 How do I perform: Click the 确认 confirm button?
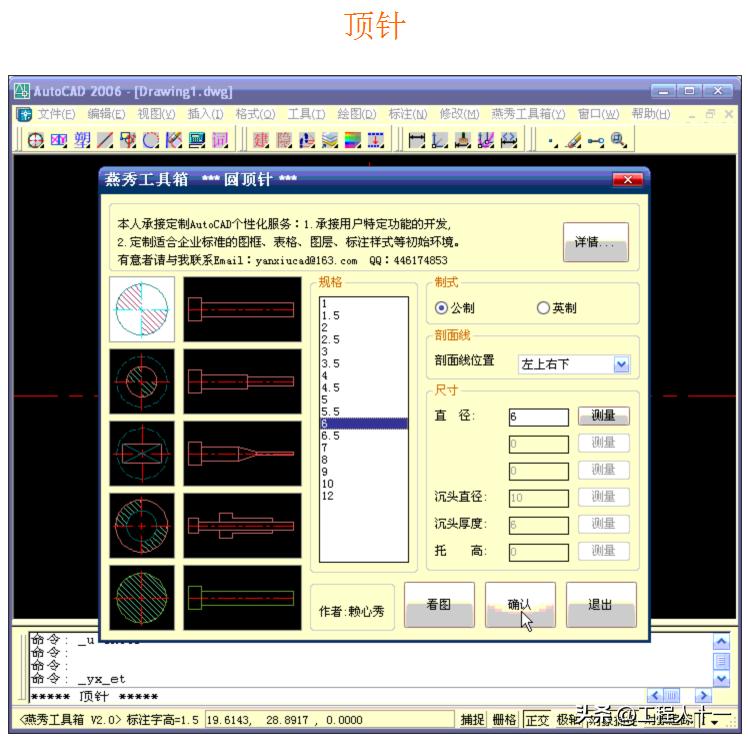click(520, 605)
